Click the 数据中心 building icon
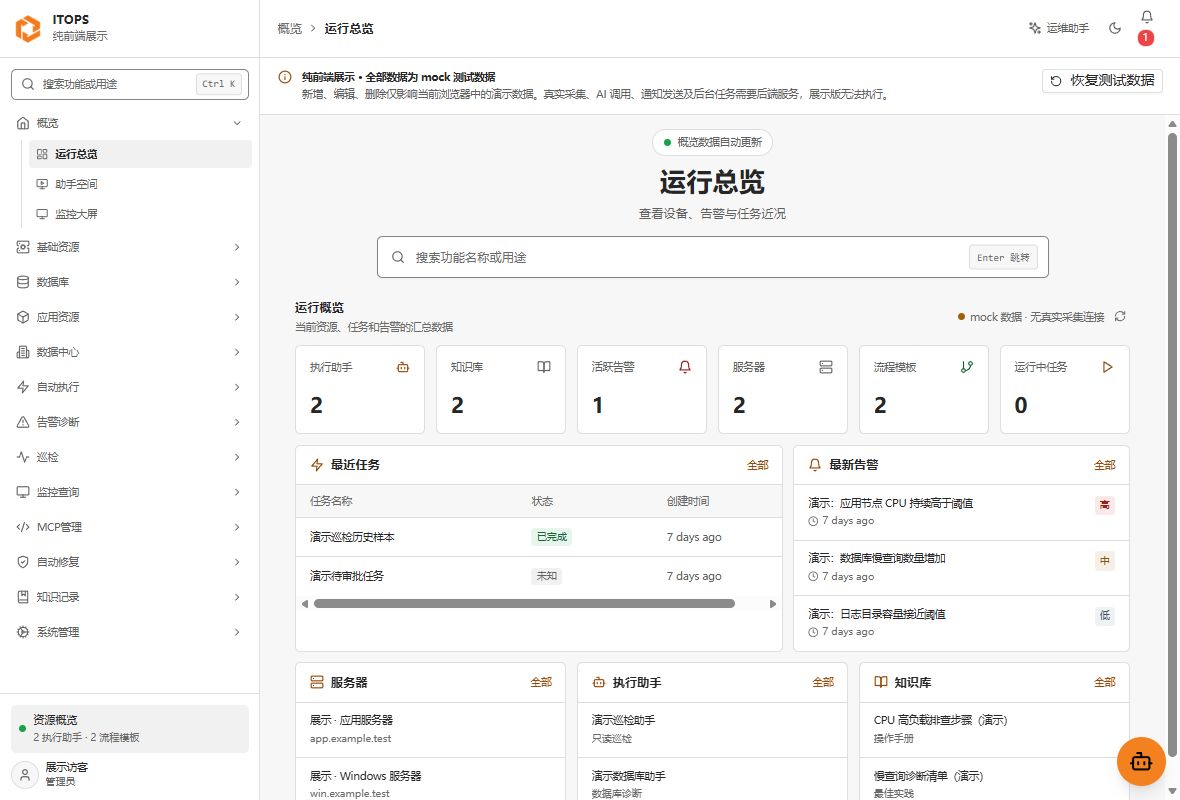The width and height of the screenshot is (1180, 800). point(23,352)
